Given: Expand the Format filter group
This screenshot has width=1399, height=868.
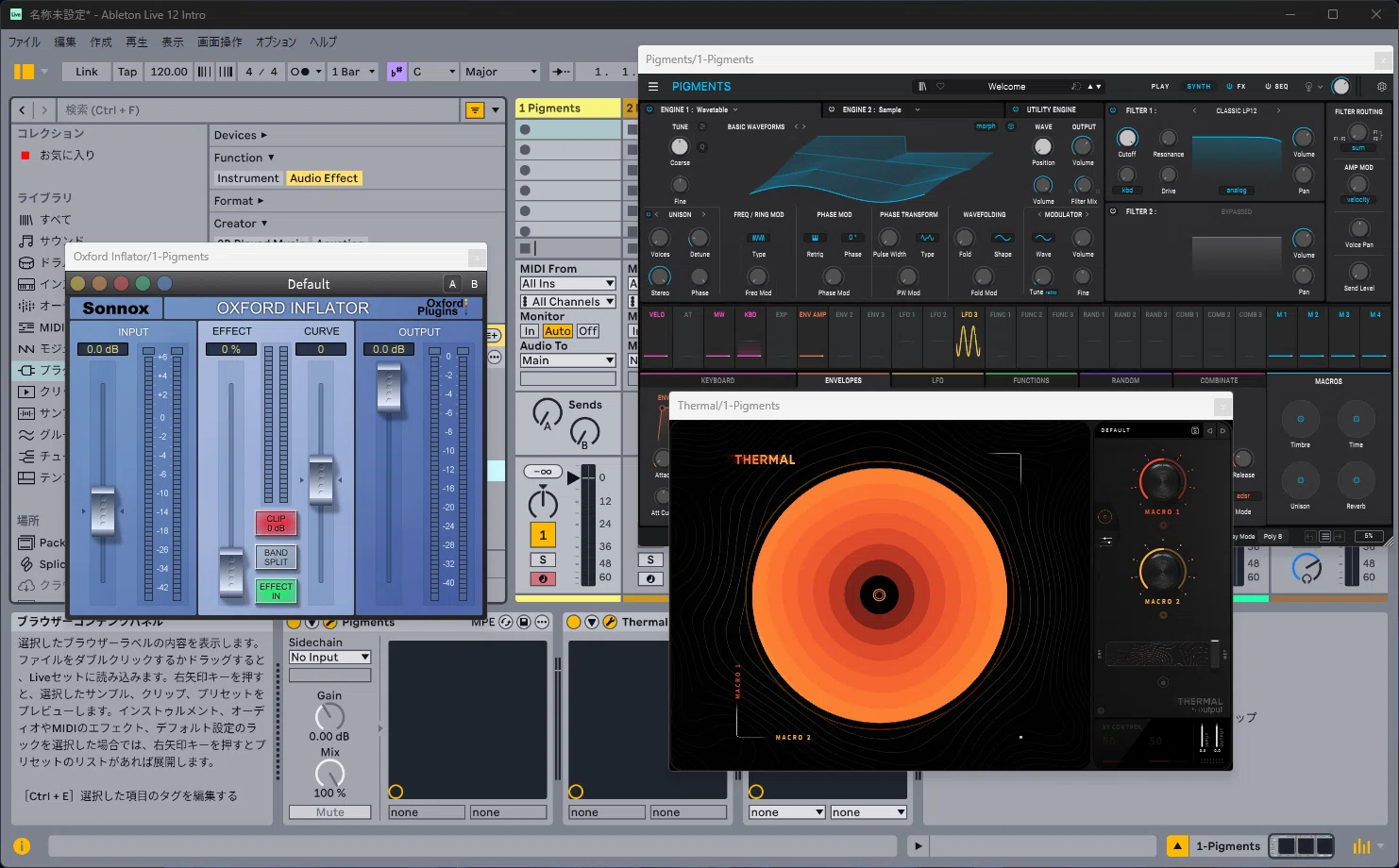Looking at the screenshot, I should [239, 201].
